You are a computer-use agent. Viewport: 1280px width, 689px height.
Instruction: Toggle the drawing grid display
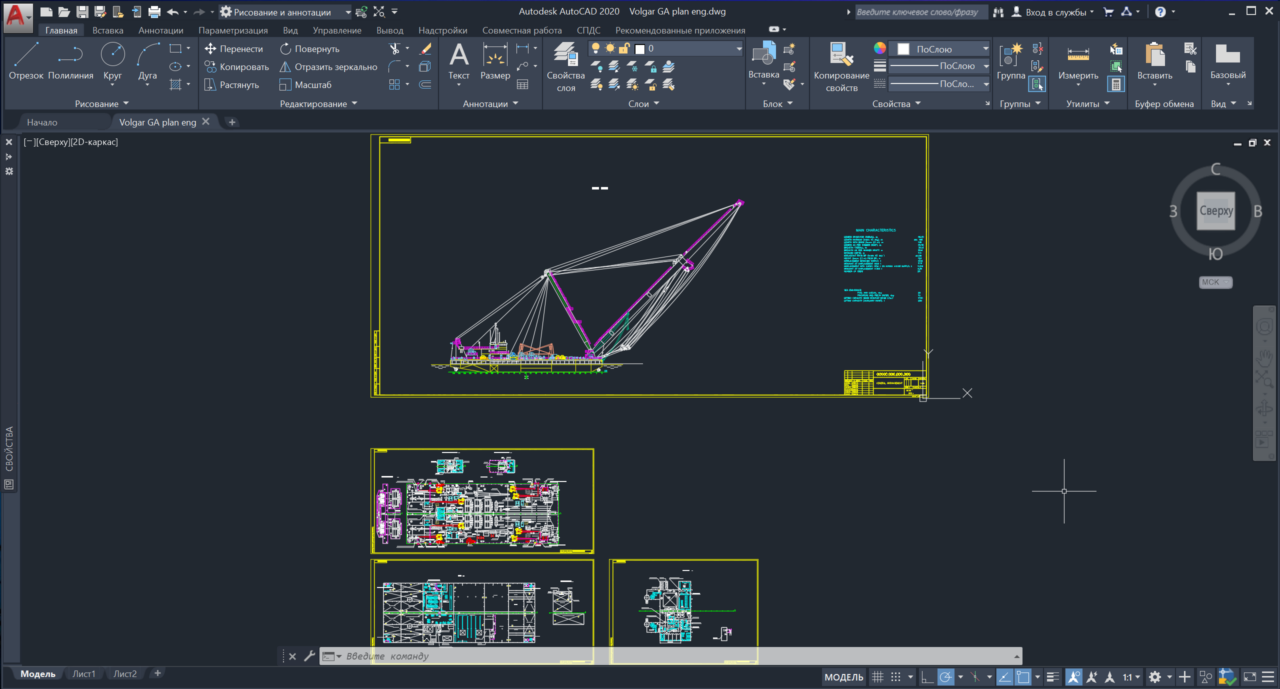click(878, 677)
